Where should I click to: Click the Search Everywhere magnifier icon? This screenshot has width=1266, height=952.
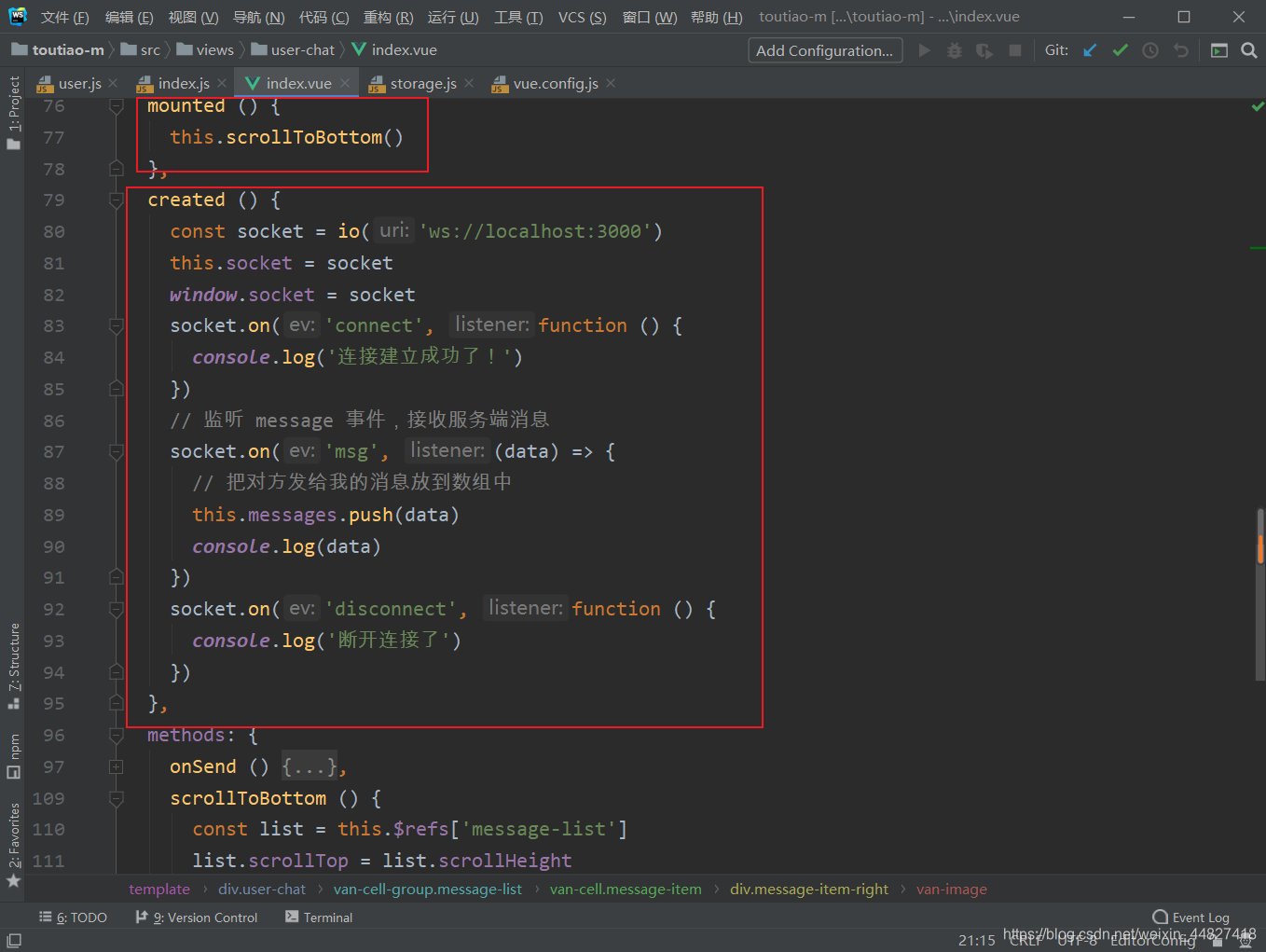point(1249,50)
